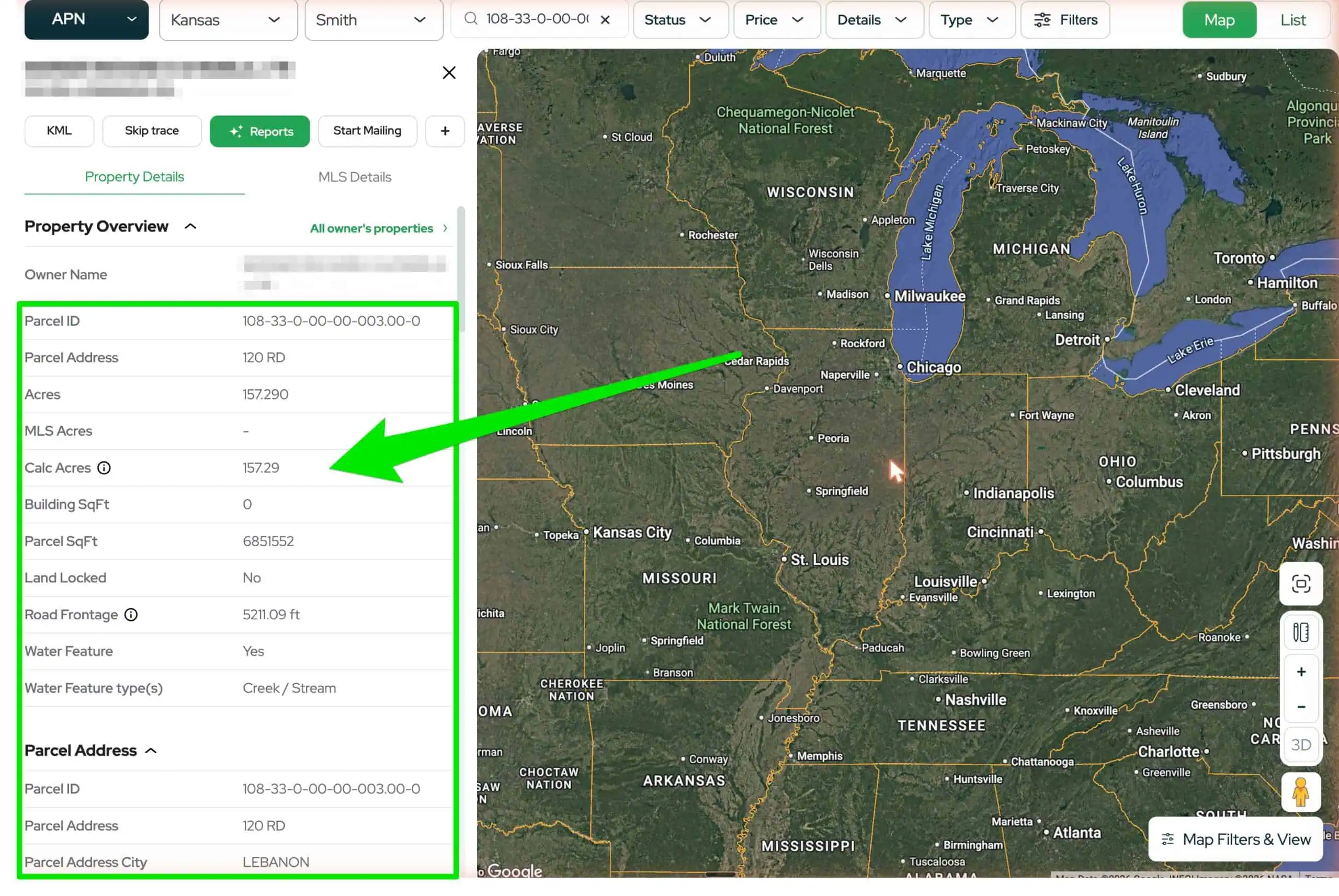Screen dimensions: 1339x896
Task: Click the Parcel SqFt value 6851552
Action: pyautogui.click(x=268, y=542)
